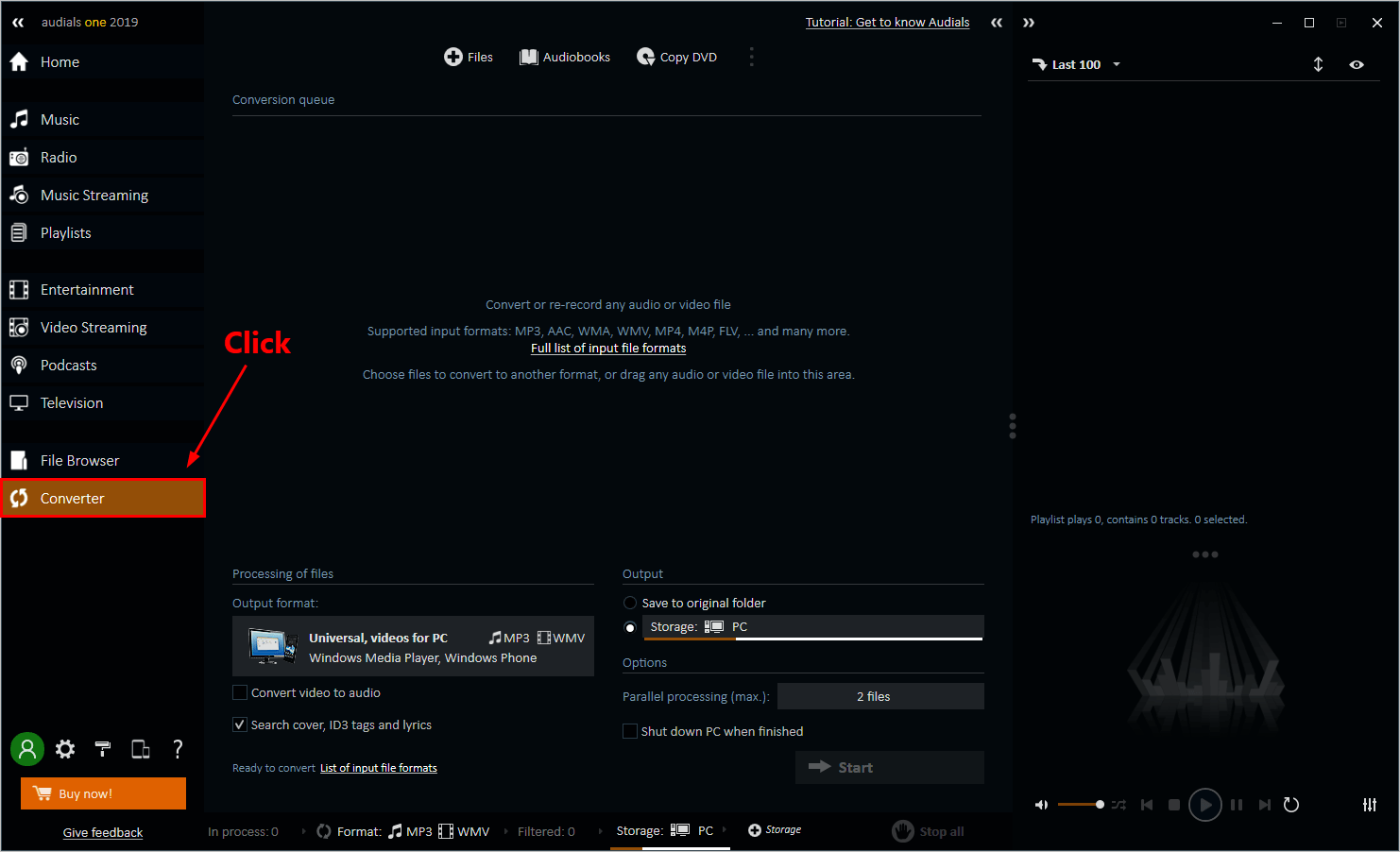Screen dimensions: 1400x852
Task: Click the Buy now! button
Action: (103, 793)
